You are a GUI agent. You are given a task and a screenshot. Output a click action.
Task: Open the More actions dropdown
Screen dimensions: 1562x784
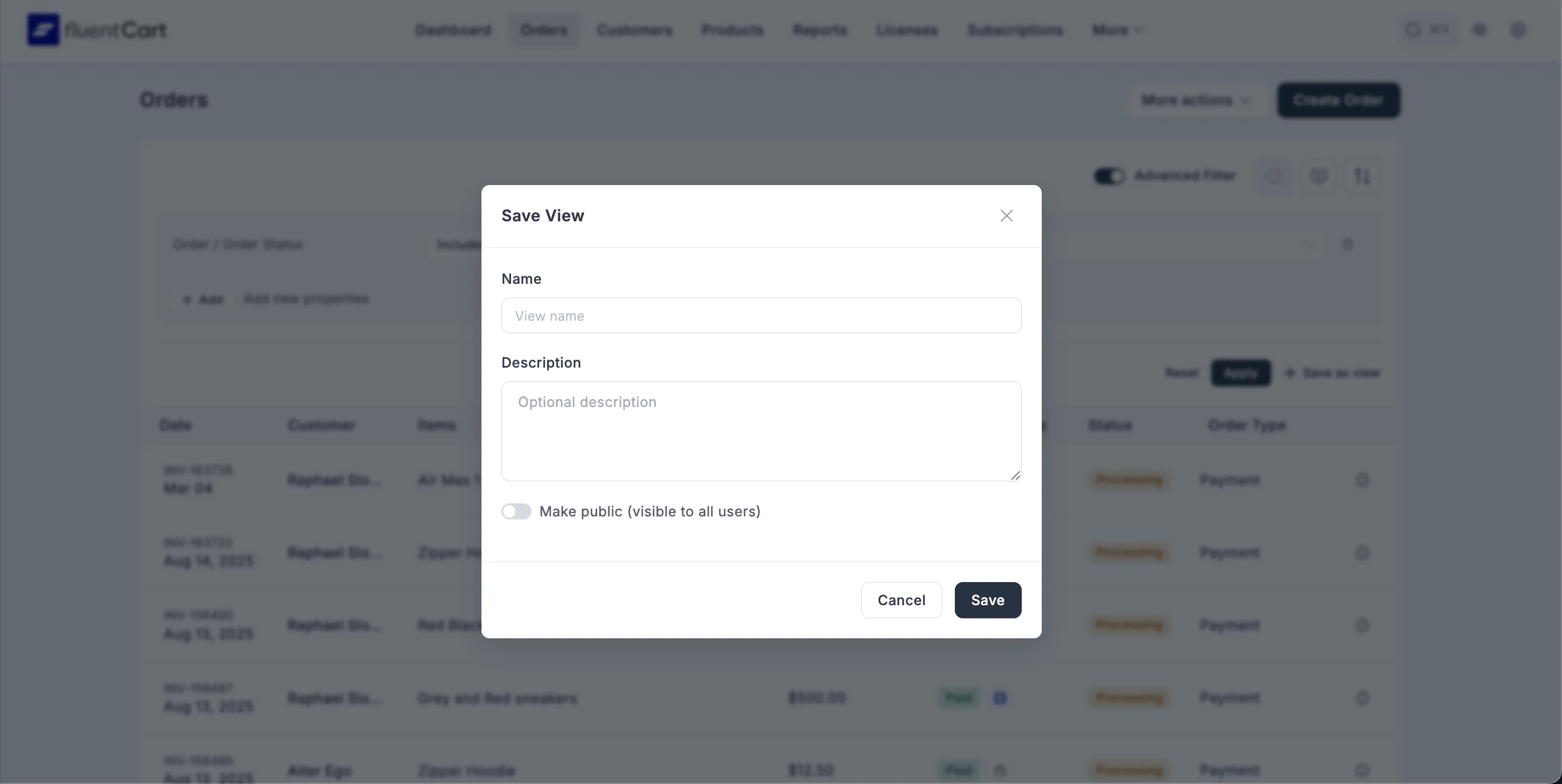1195,101
